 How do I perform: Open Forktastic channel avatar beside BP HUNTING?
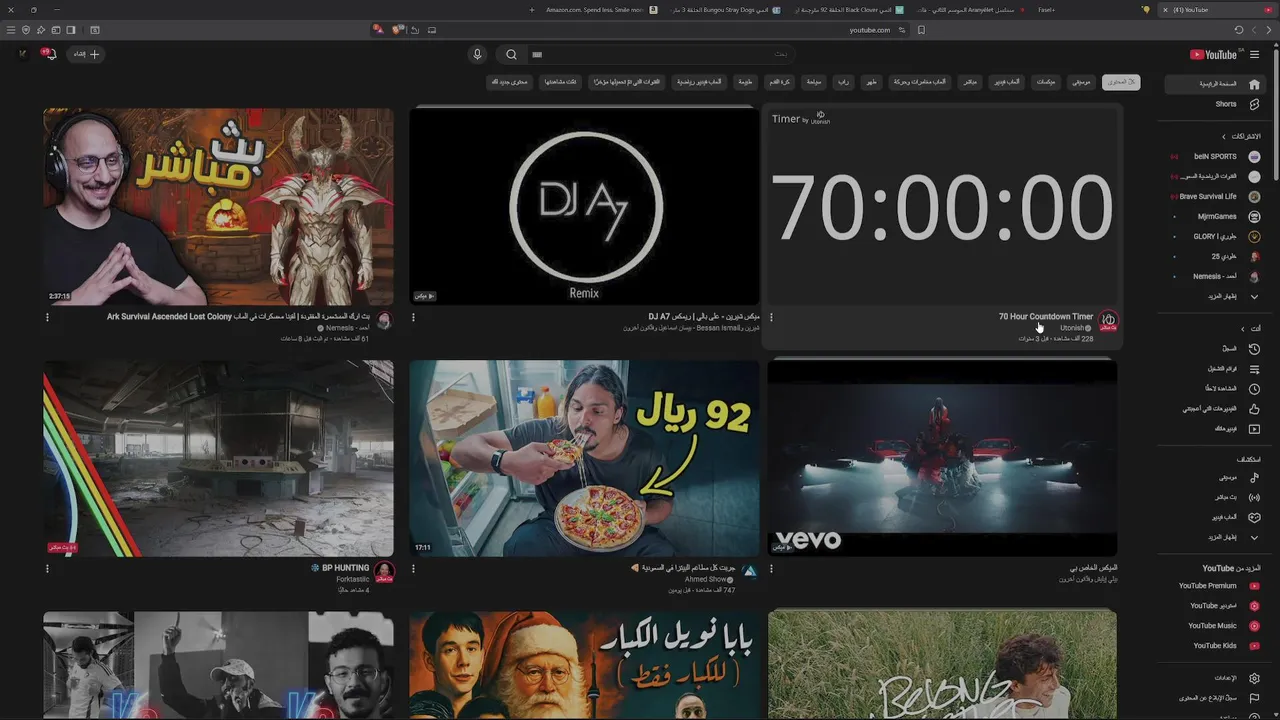point(384,571)
